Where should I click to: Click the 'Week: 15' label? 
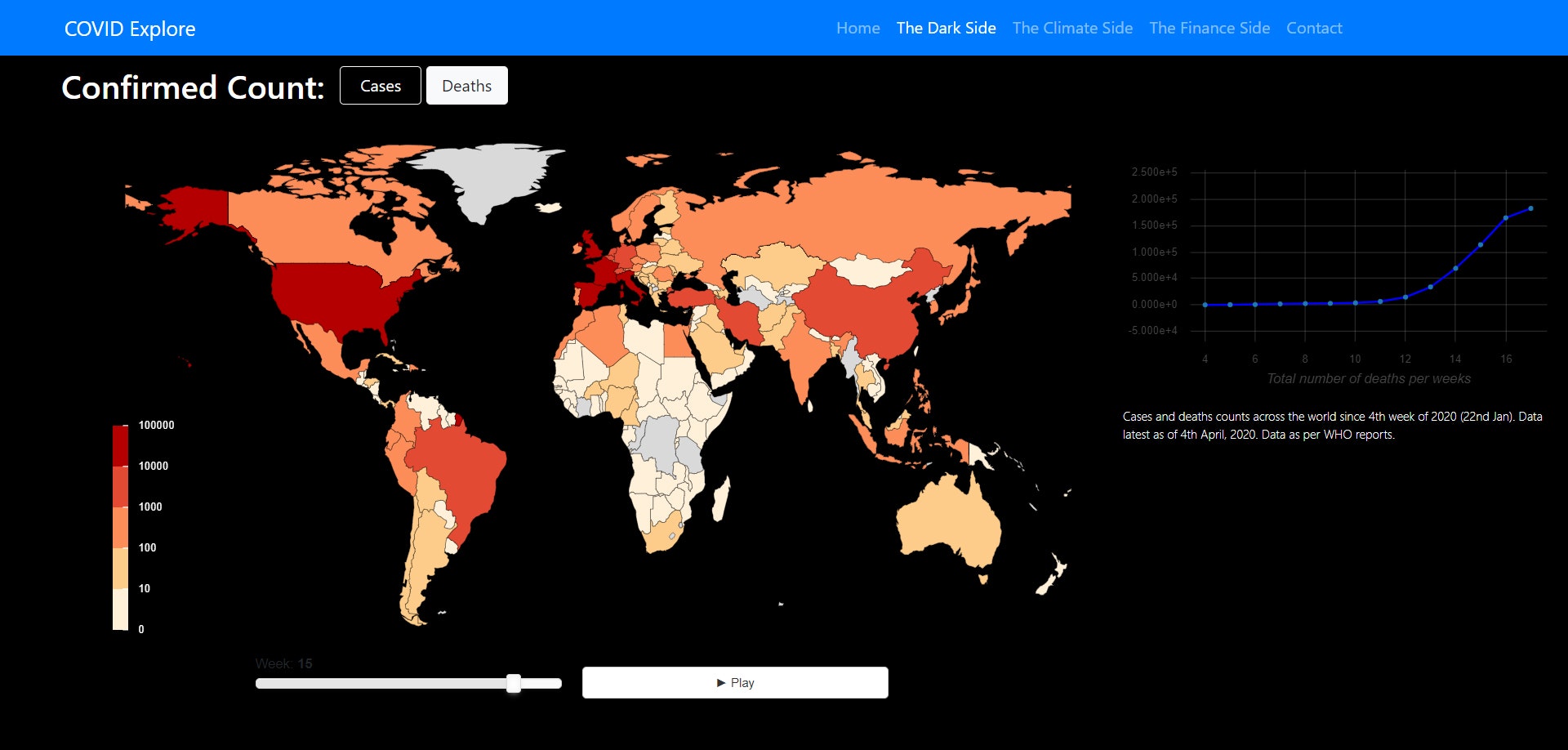[283, 663]
